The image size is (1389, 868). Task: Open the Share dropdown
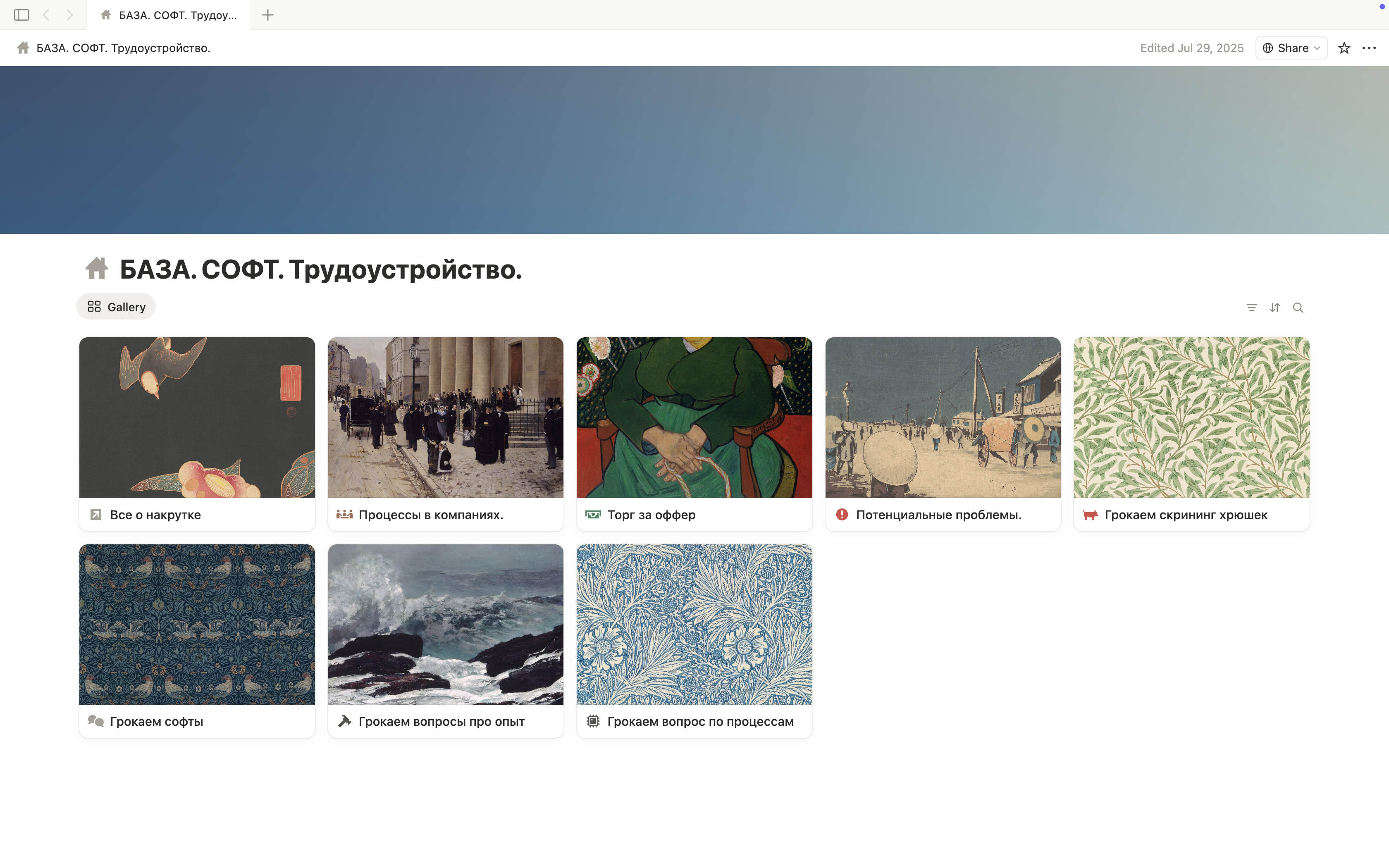coord(1290,48)
